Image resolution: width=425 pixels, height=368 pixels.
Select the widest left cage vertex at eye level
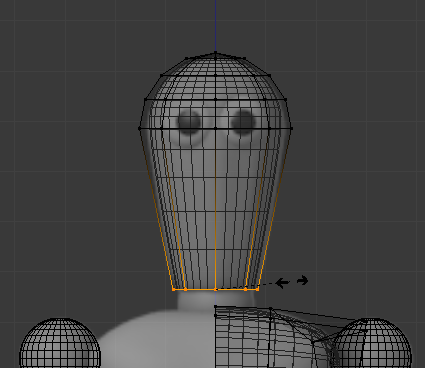tap(140, 128)
